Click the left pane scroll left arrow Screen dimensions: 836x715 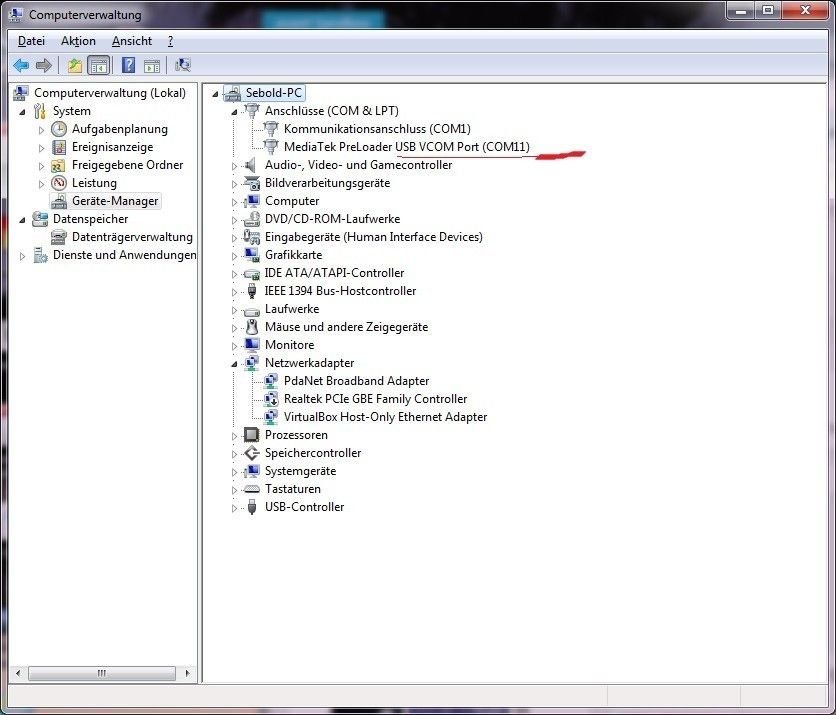[x=18, y=673]
